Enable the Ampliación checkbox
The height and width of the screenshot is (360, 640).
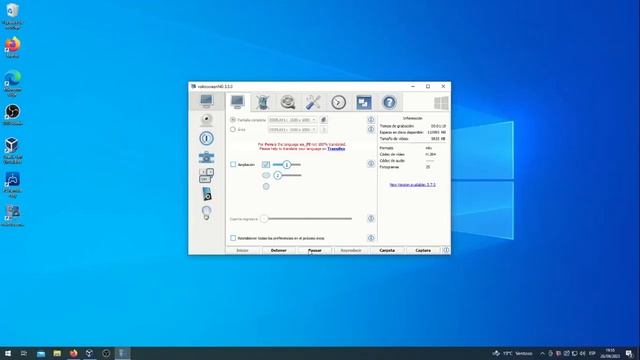[x=233, y=164]
